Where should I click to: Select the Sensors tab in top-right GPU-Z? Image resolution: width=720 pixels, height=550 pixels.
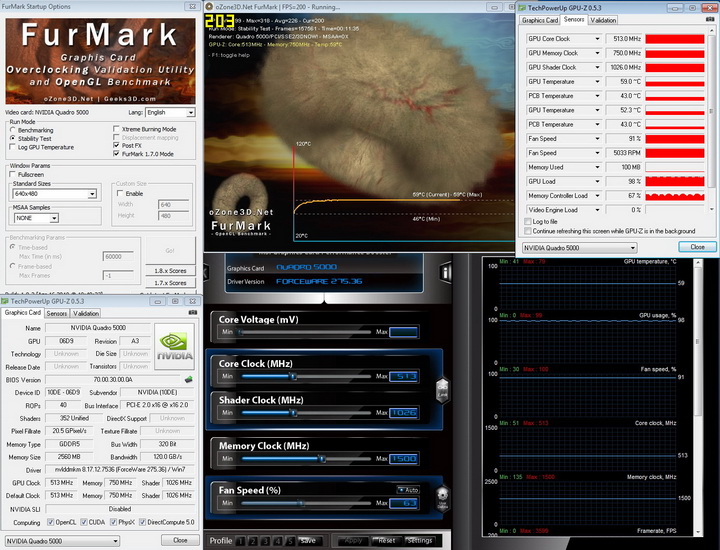tap(574, 19)
